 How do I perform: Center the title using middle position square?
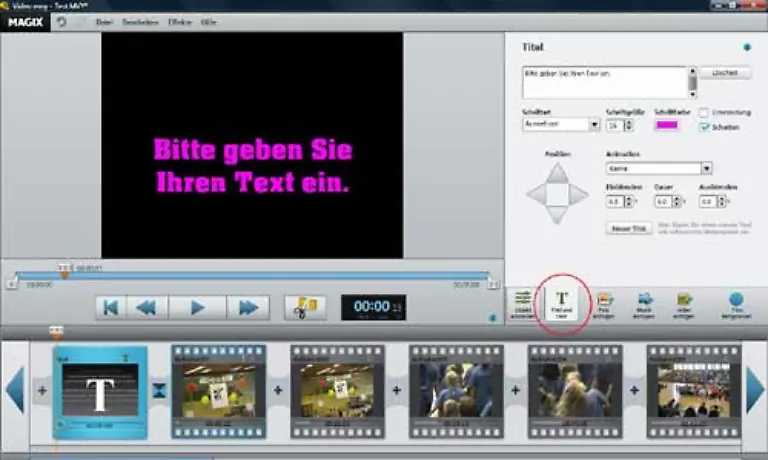[x=557, y=194]
